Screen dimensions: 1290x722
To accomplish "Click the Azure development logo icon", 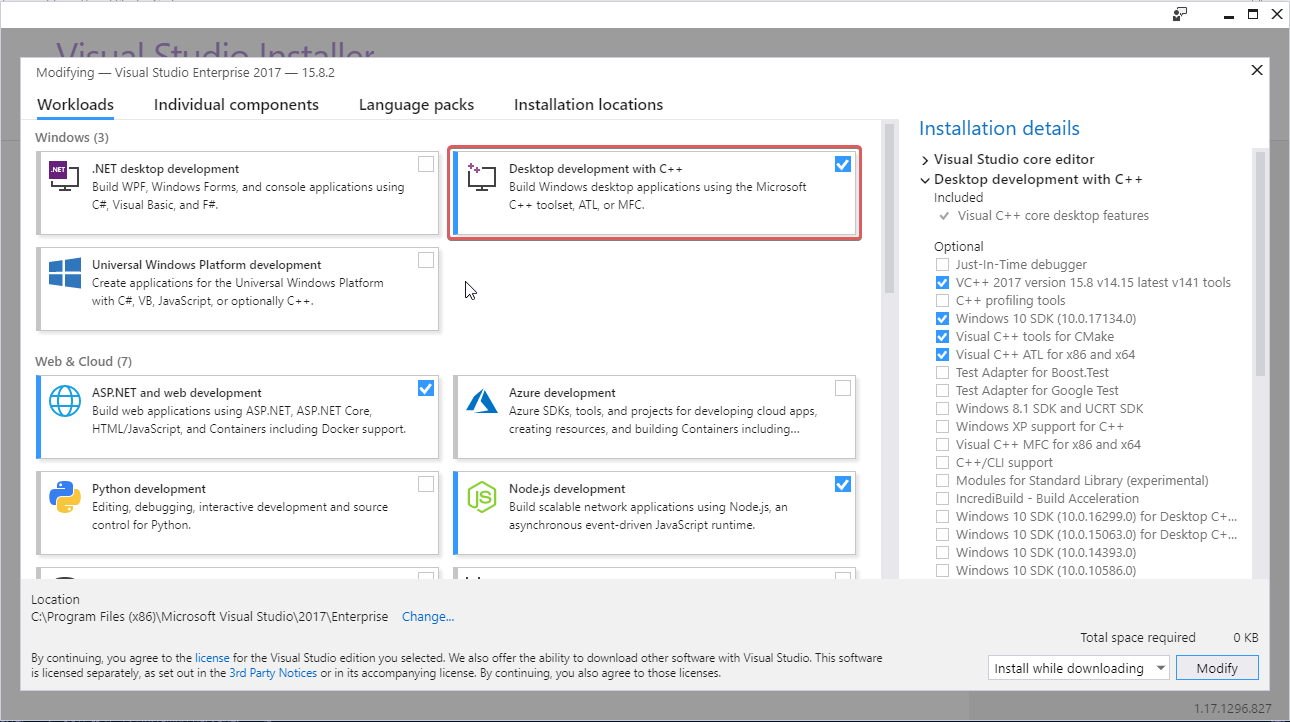I will [482, 401].
